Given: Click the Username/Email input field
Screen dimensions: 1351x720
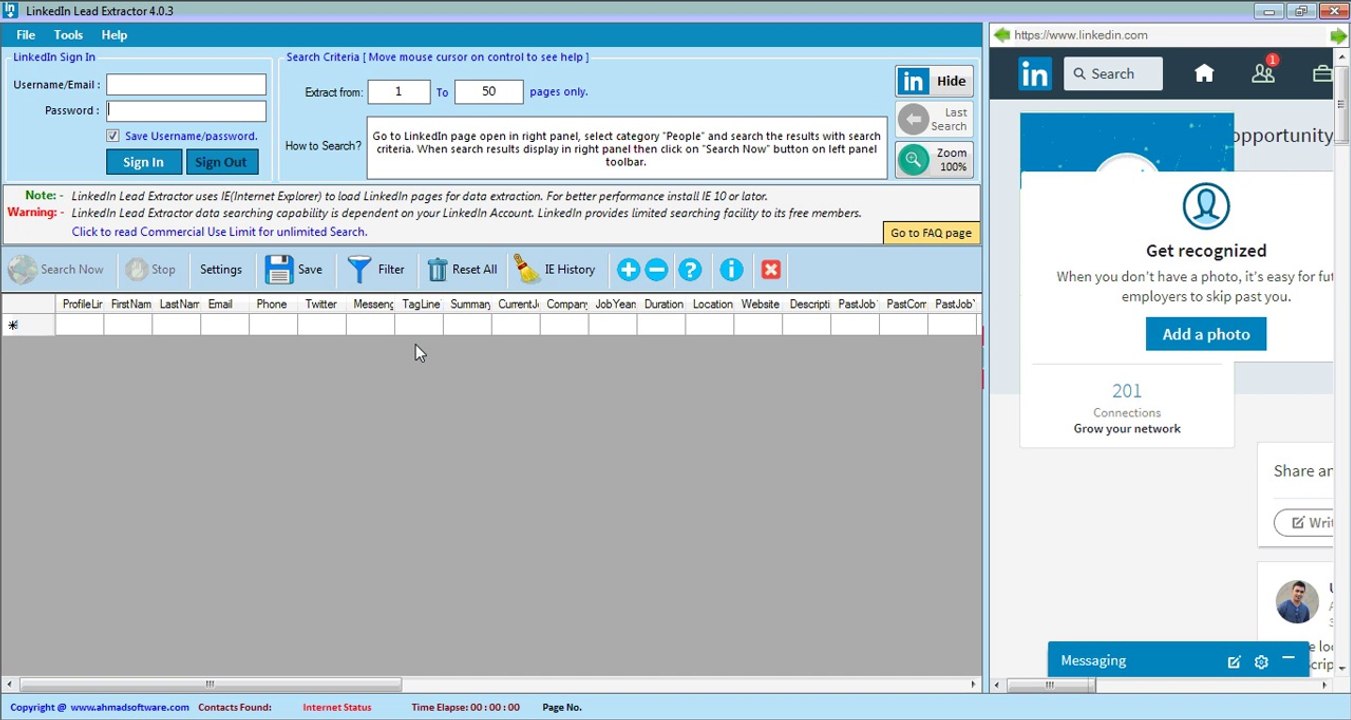Looking at the screenshot, I should point(186,85).
